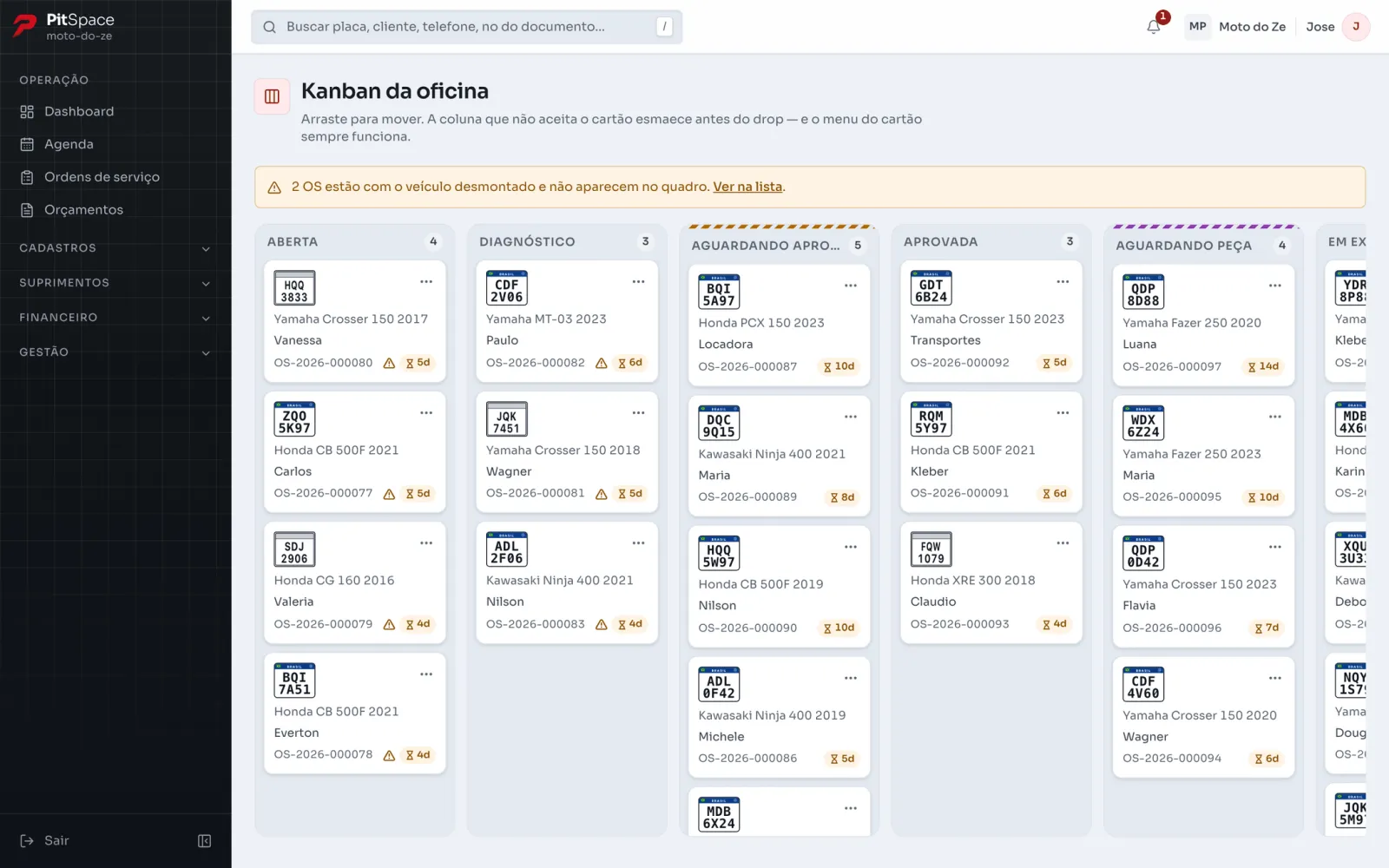1389x868 pixels.
Task: Select OS-2026-000091 order number
Action: tap(959, 493)
